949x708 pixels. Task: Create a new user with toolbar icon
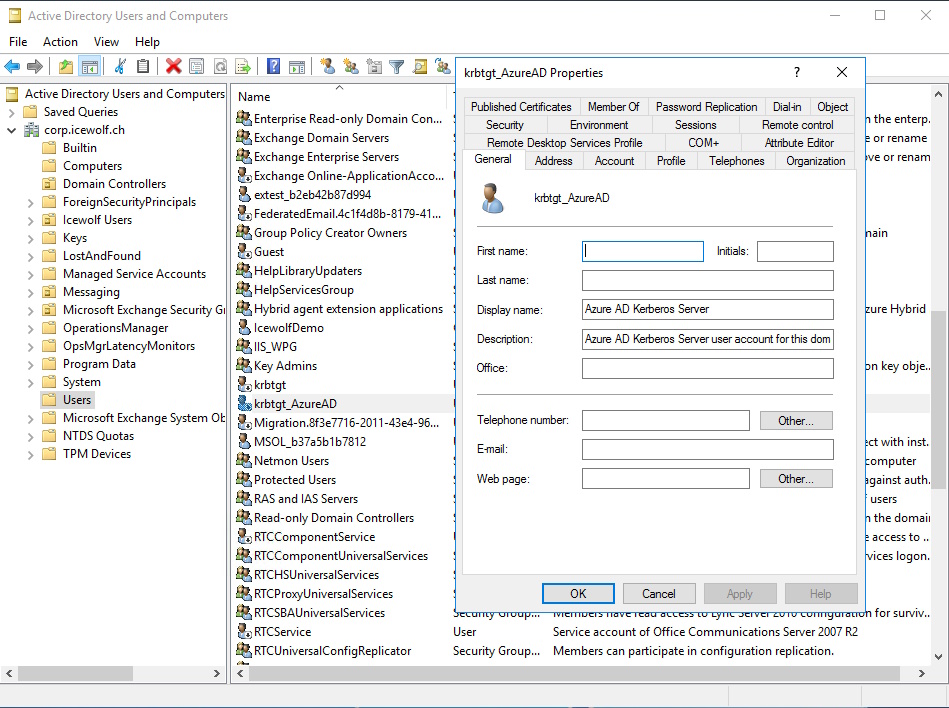point(327,66)
